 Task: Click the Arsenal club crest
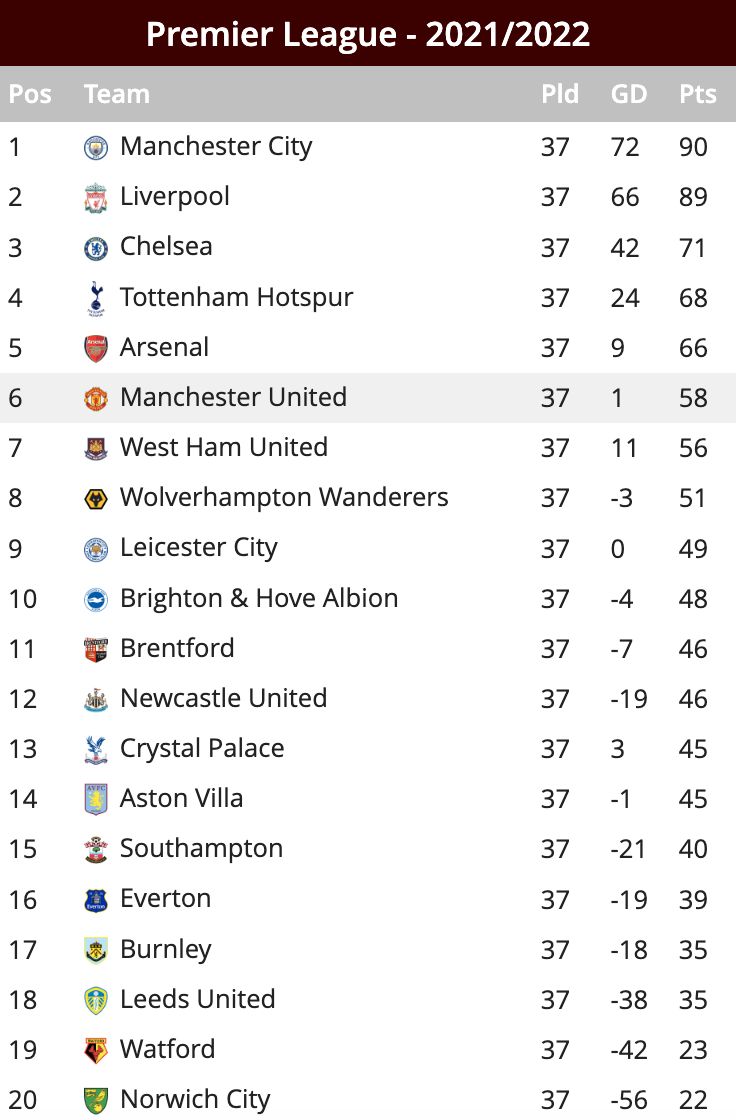(96, 349)
